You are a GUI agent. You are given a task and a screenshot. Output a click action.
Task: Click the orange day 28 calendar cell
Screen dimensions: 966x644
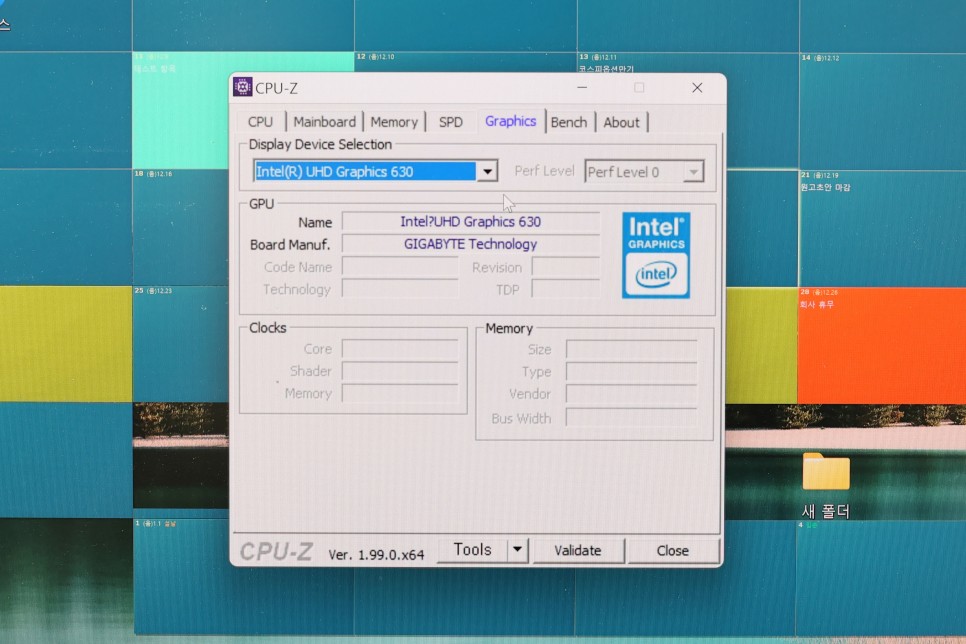pos(882,345)
